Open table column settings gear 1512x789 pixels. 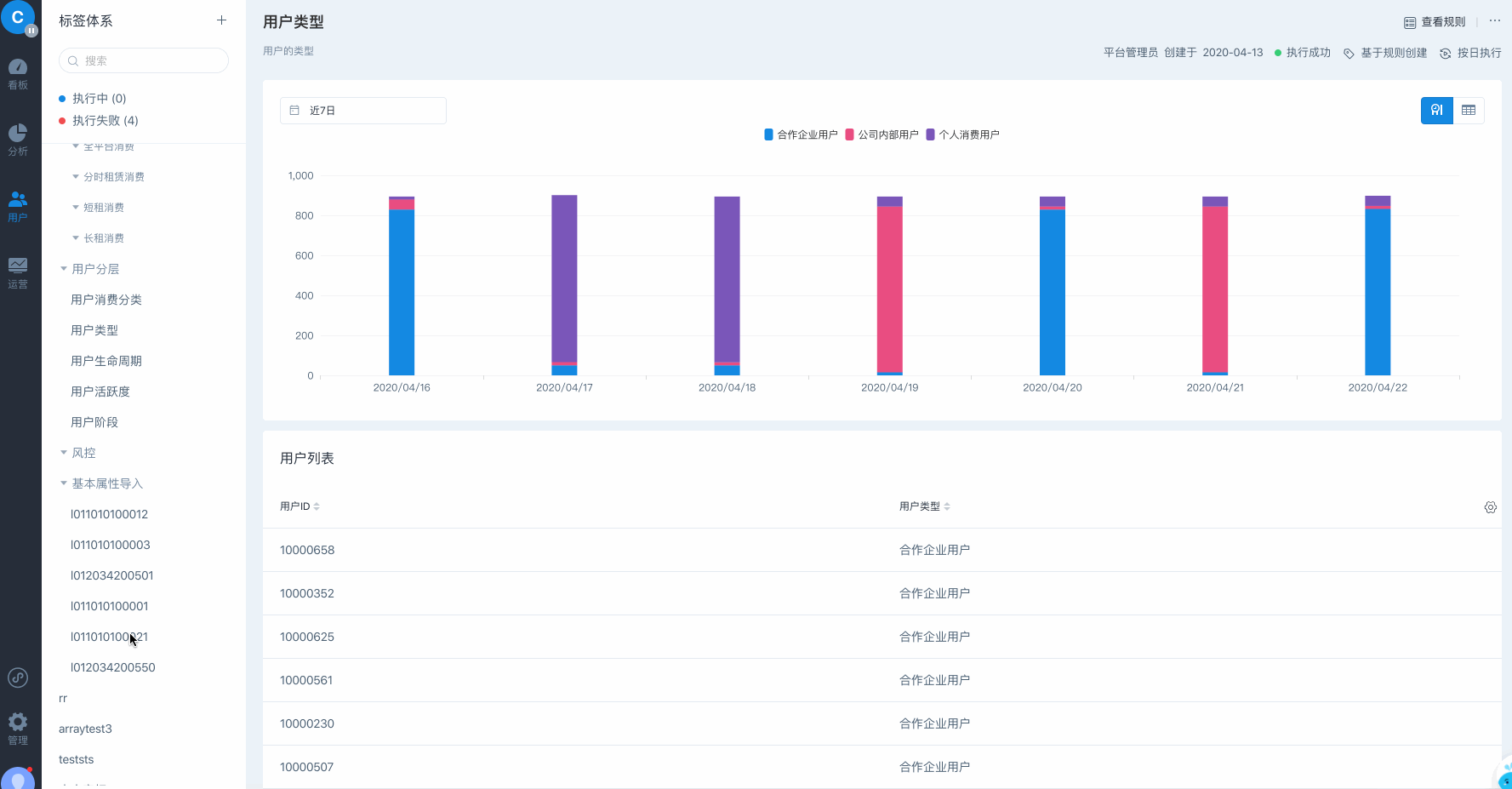pyautogui.click(x=1490, y=507)
